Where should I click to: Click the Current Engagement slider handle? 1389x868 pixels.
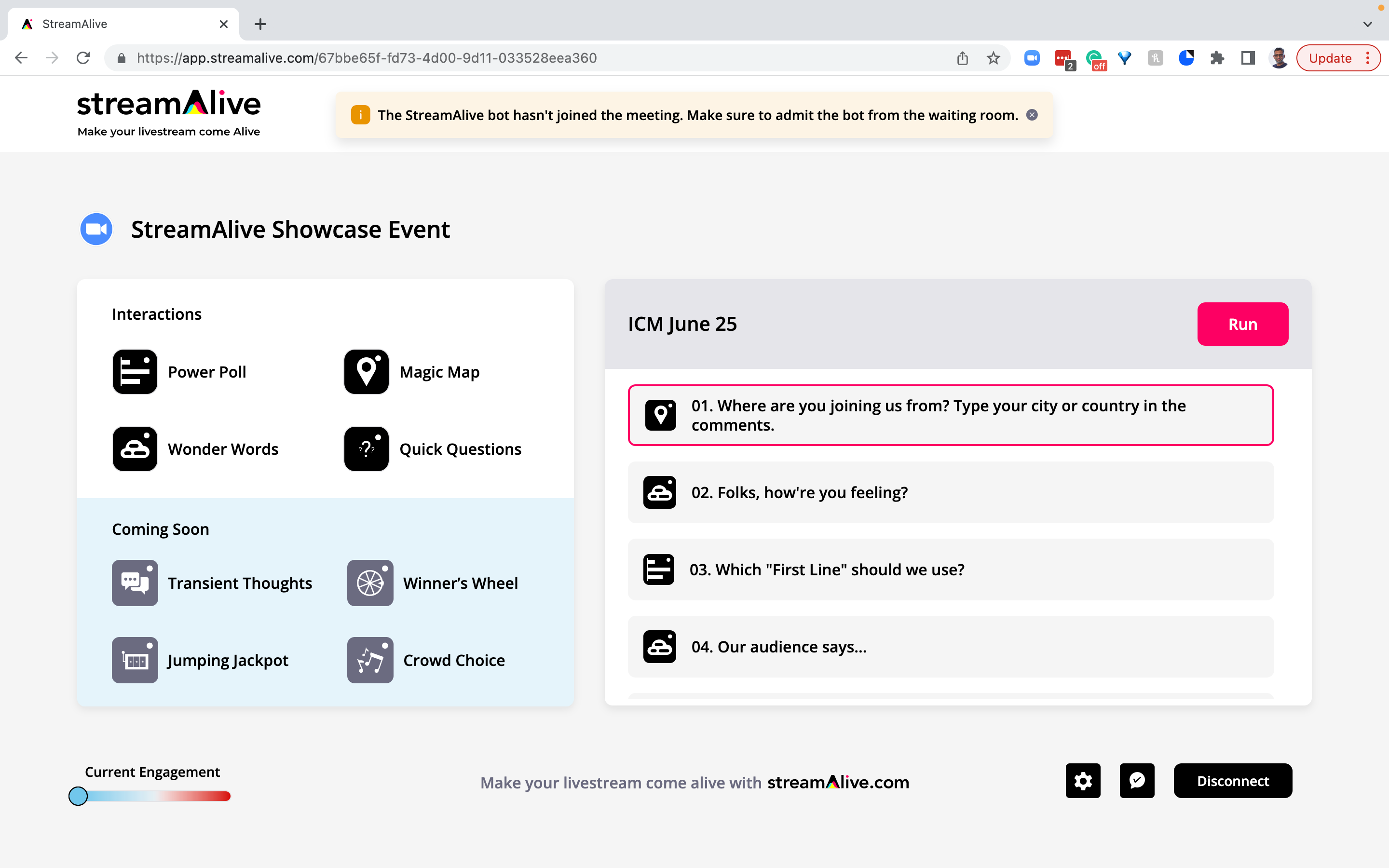pyautogui.click(x=78, y=796)
